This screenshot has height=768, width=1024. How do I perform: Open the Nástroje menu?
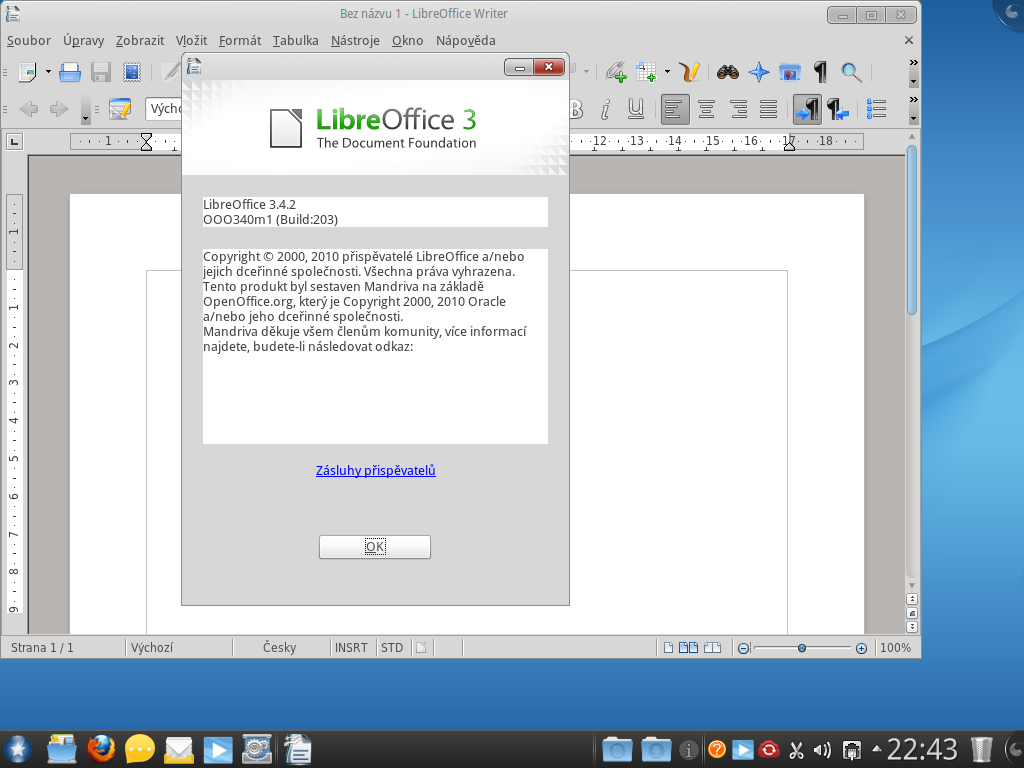click(355, 40)
